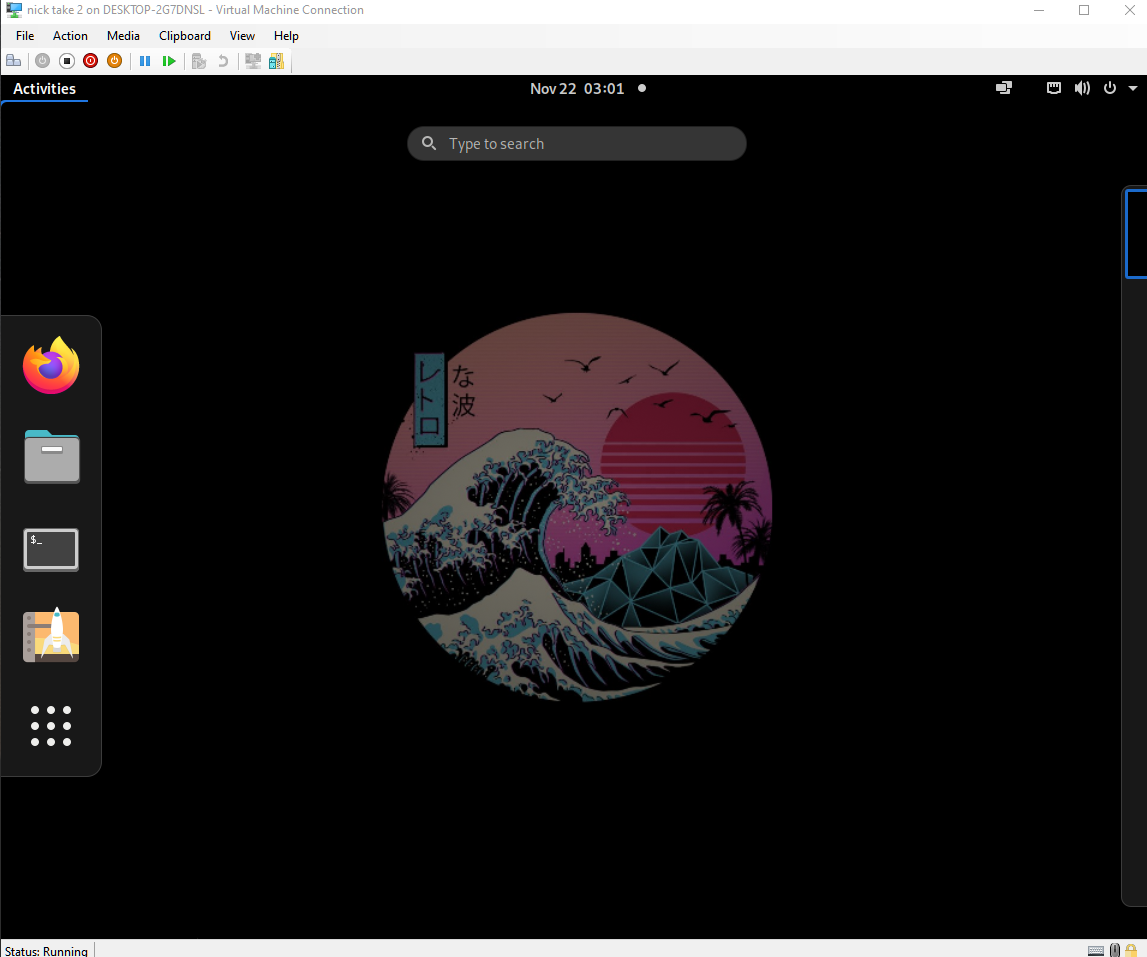Click the Status: Running text
Viewport: 1147px width, 957px height.
46,951
